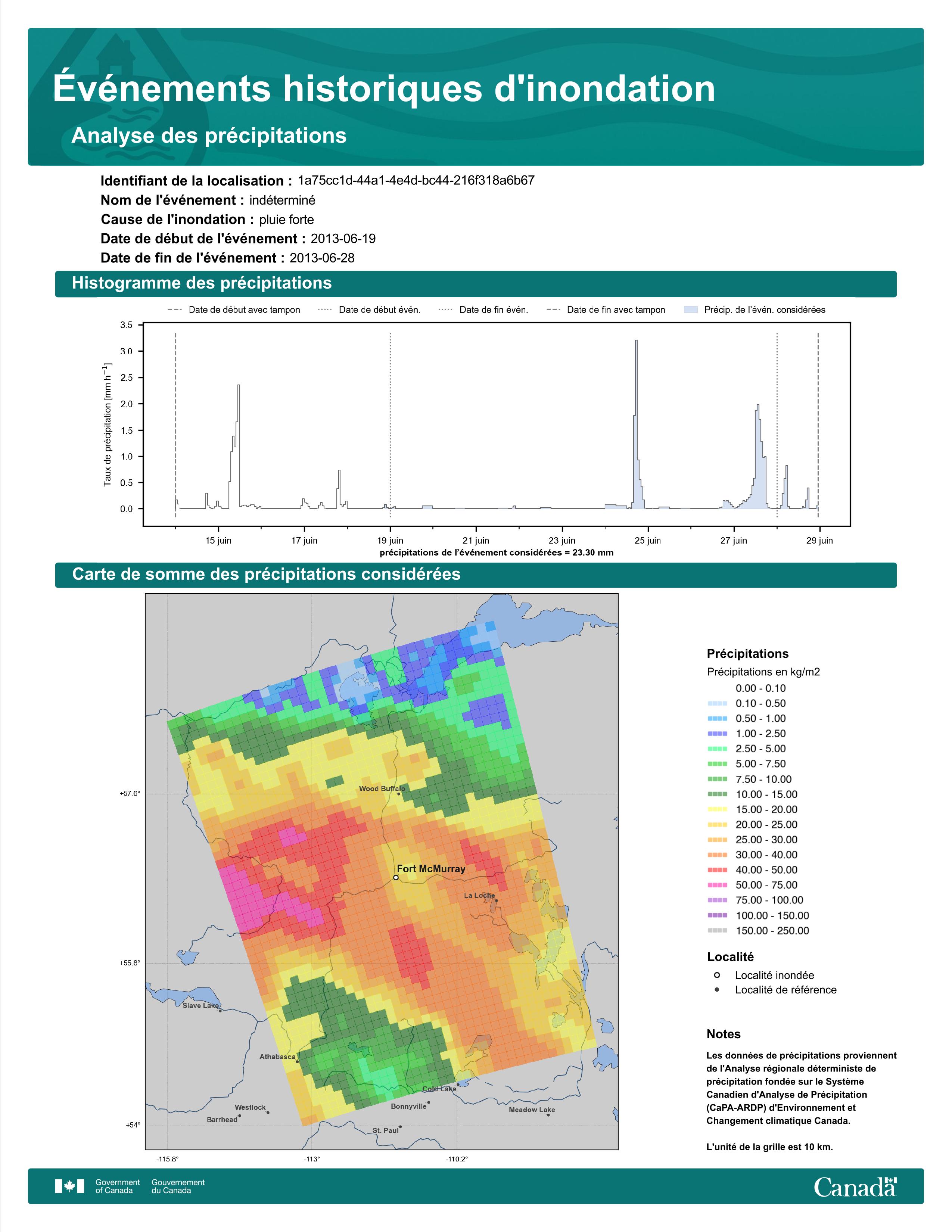Image resolution: width=952 pixels, height=1232 pixels.
Task: Click the title 'Événements historiques d'inondation'
Action: click(x=384, y=88)
